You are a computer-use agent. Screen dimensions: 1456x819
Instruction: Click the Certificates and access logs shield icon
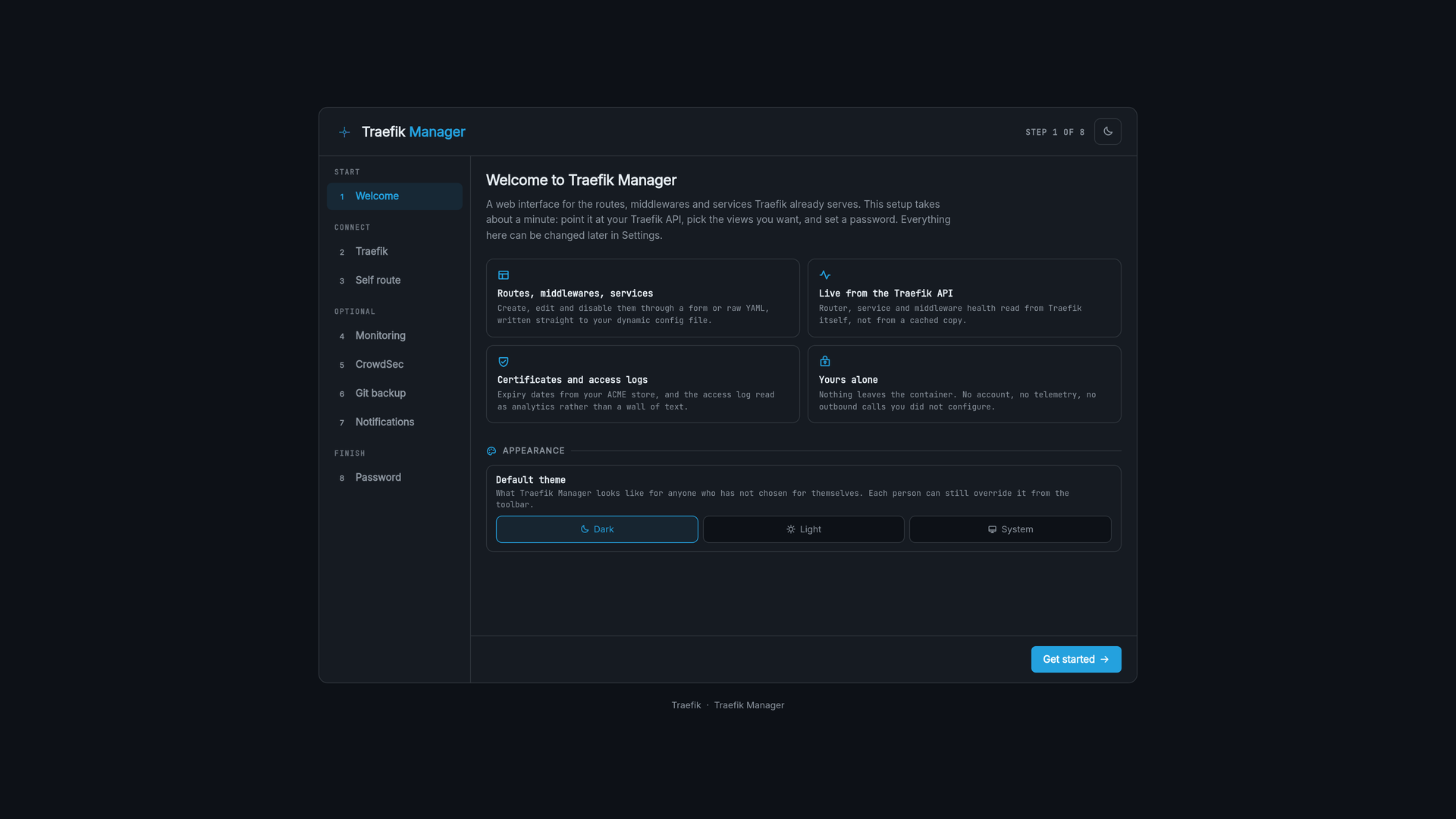coord(504,362)
